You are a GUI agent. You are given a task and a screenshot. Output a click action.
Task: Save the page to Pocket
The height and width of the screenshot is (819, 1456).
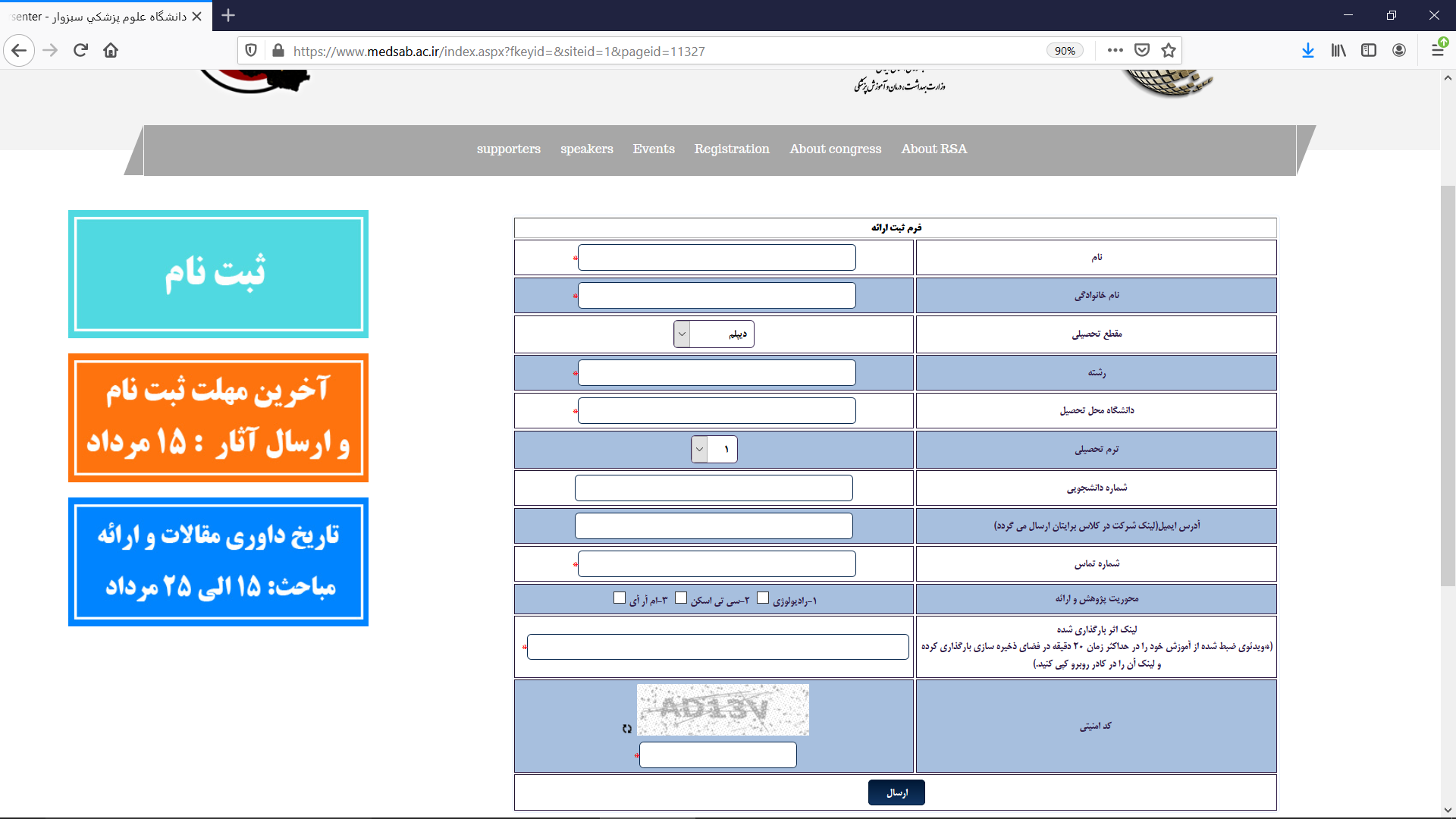pyautogui.click(x=1142, y=50)
